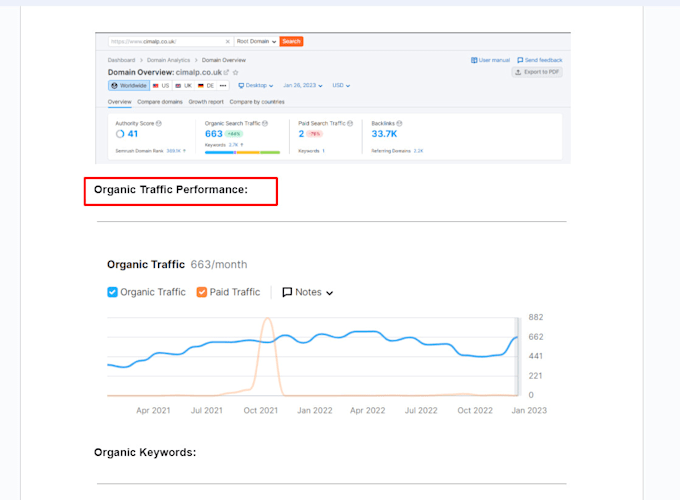Click the Authority Score info icon
Viewport: 680px width, 500px height.
tap(159, 124)
